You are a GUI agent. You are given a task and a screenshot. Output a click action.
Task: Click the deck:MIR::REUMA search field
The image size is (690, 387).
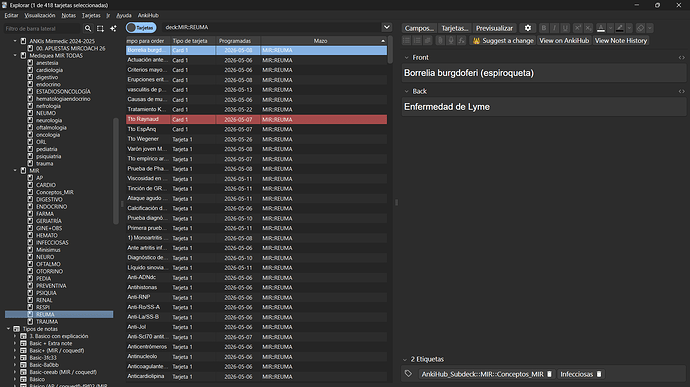[271, 27]
